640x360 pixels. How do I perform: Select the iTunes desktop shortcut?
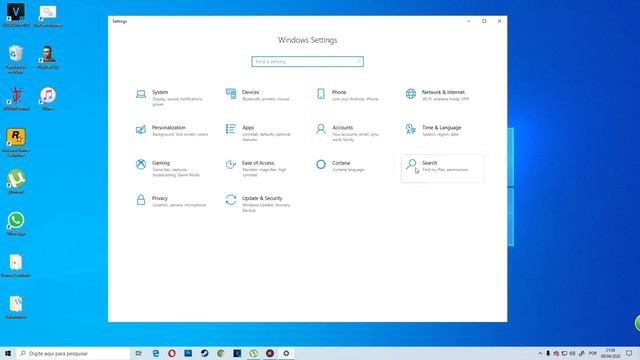click(x=48, y=99)
